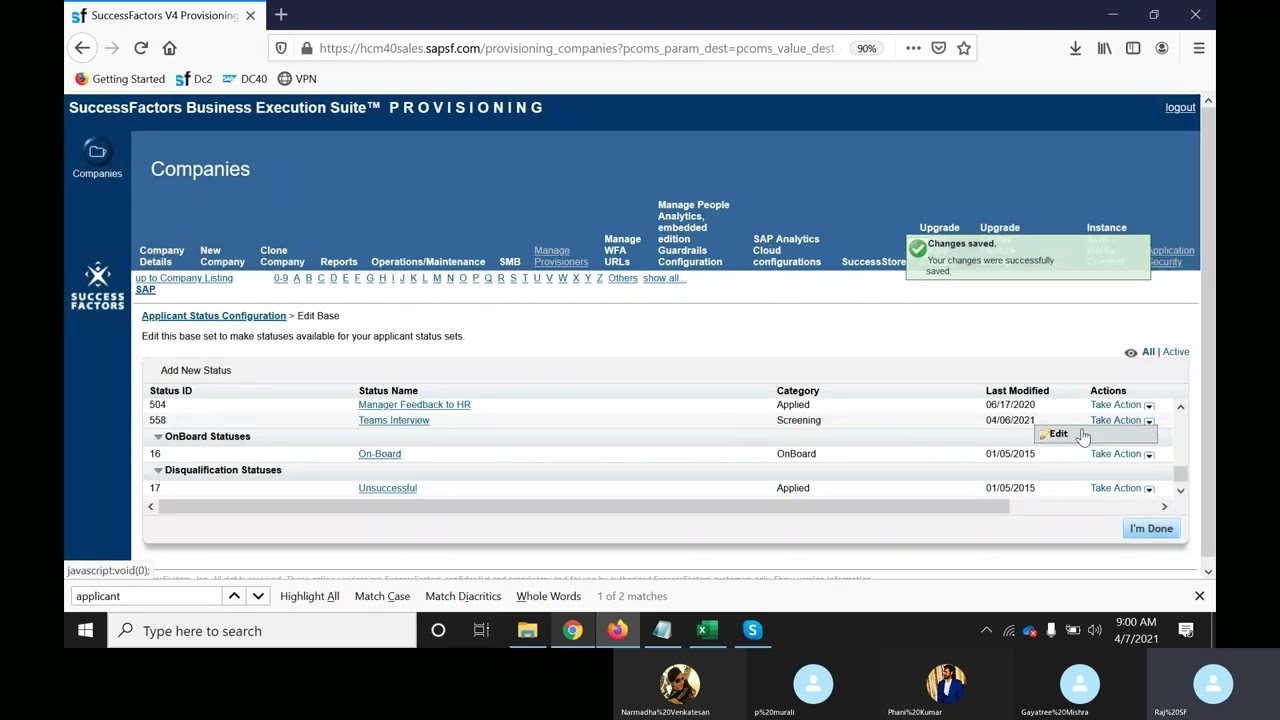Open the notification center icon
This screenshot has height=720, width=1280.
click(x=1186, y=630)
